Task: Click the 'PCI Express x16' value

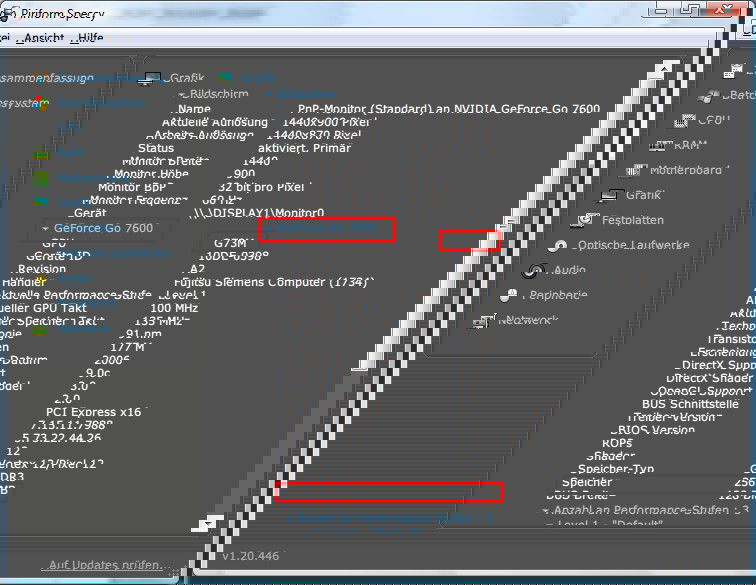Action: (x=94, y=412)
